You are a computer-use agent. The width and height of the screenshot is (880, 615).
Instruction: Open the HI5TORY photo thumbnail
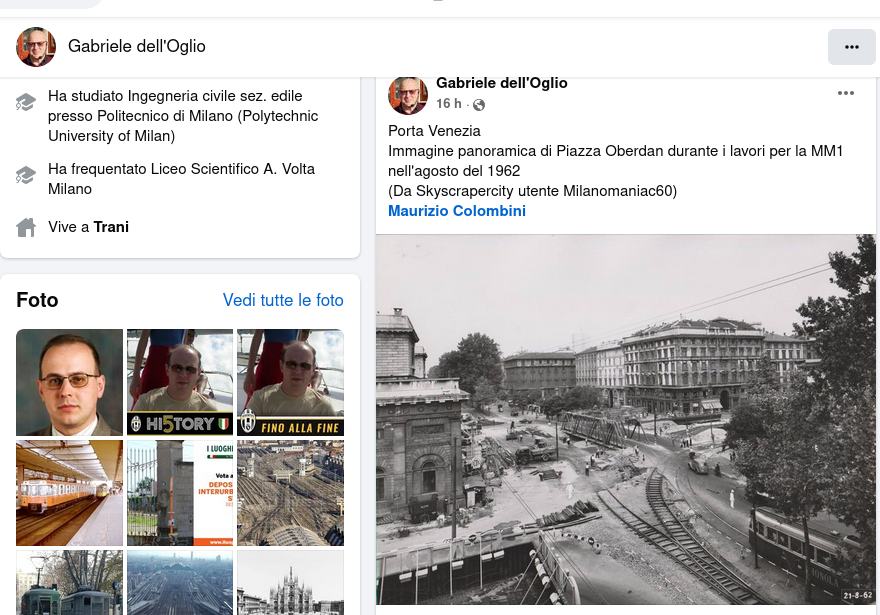180,382
